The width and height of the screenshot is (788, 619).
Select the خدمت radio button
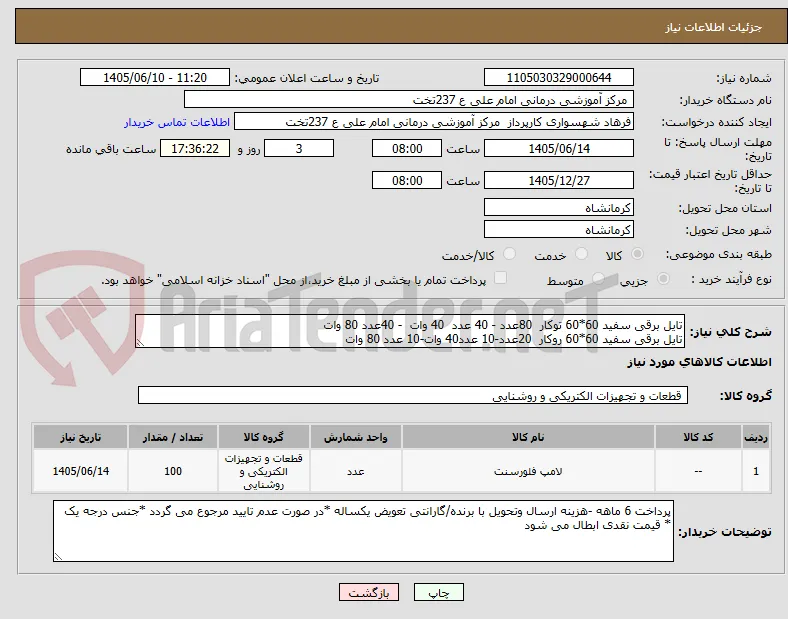pos(581,254)
